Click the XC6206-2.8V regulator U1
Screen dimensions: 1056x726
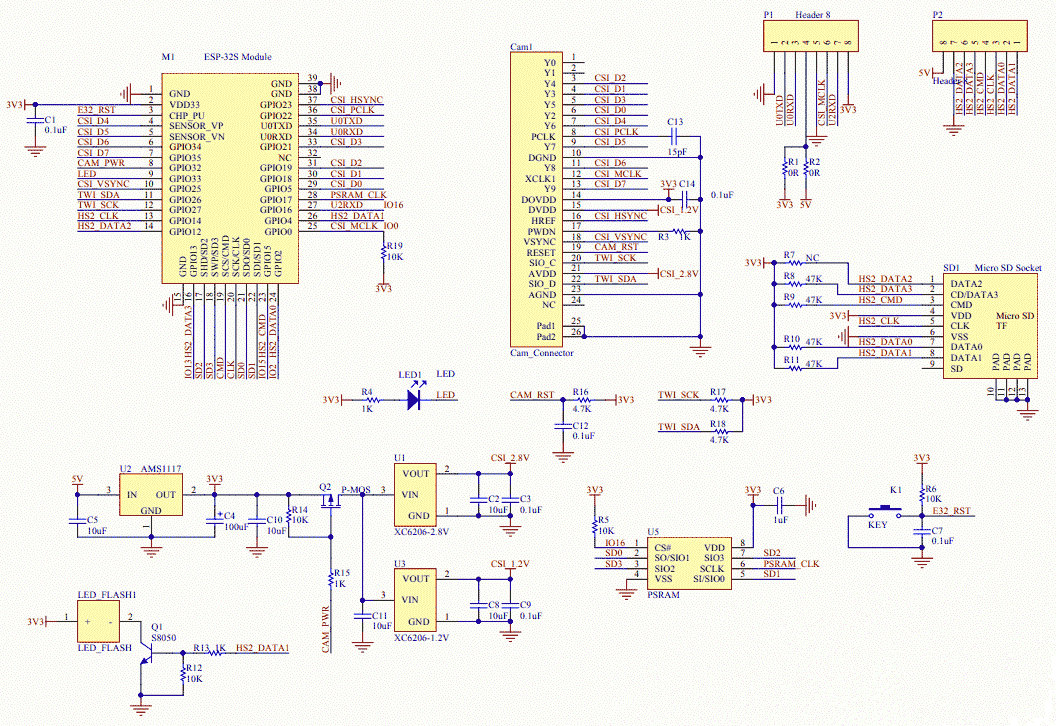pos(416,492)
